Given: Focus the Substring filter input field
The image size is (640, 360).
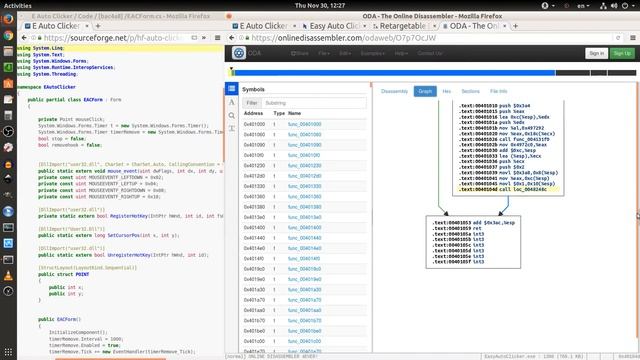Looking at the screenshot, I should tap(313, 103).
